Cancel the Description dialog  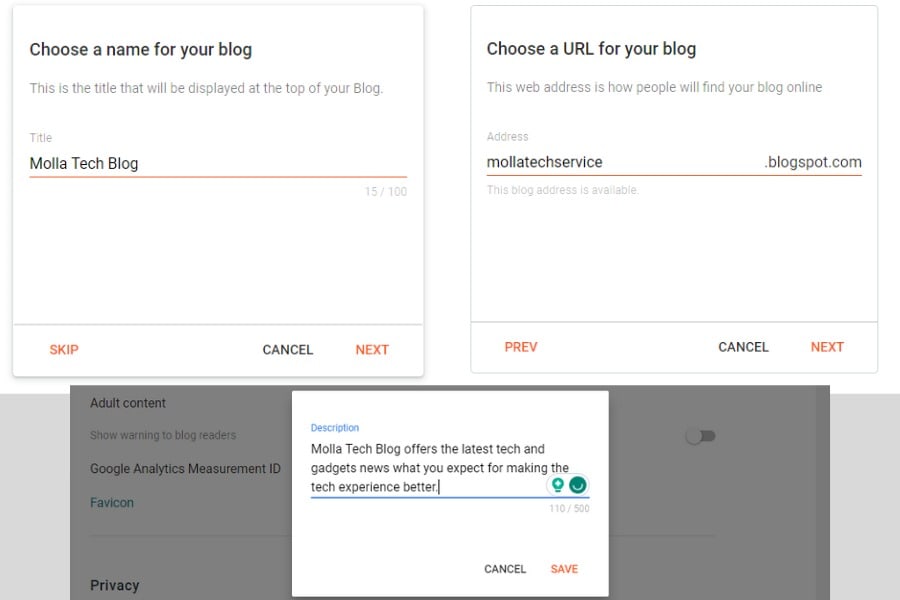tap(505, 569)
